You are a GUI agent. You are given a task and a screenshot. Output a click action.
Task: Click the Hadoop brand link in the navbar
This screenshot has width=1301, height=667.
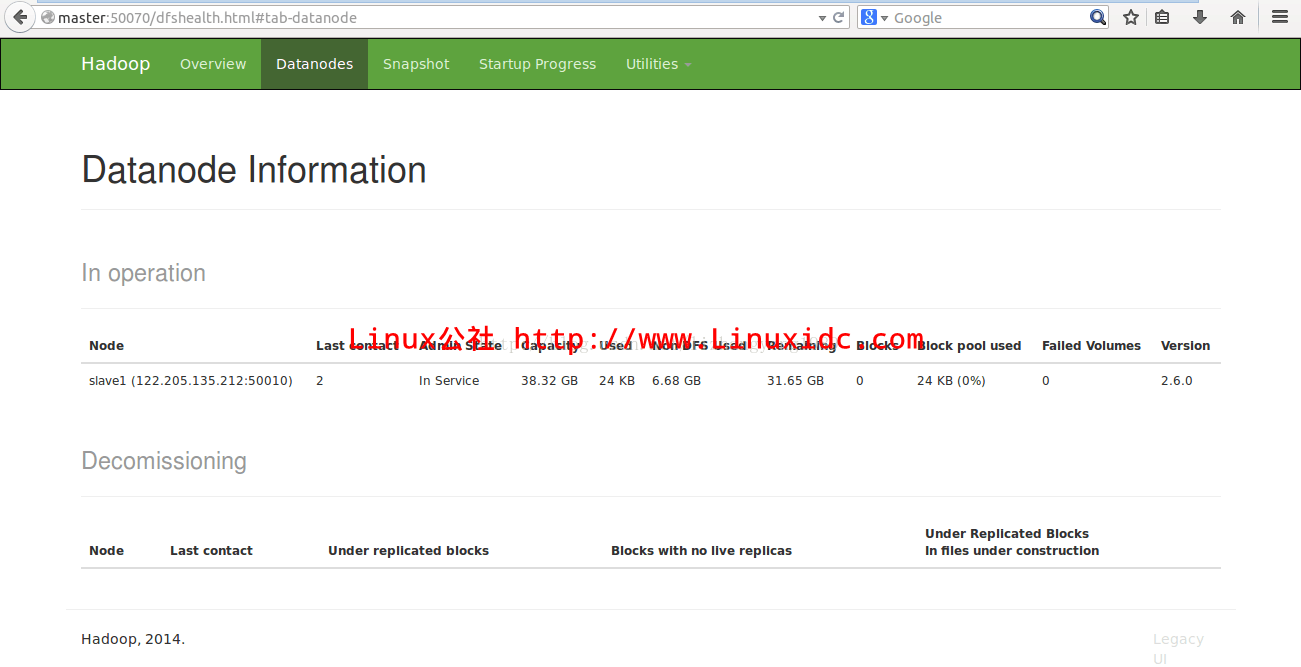pyautogui.click(x=115, y=63)
